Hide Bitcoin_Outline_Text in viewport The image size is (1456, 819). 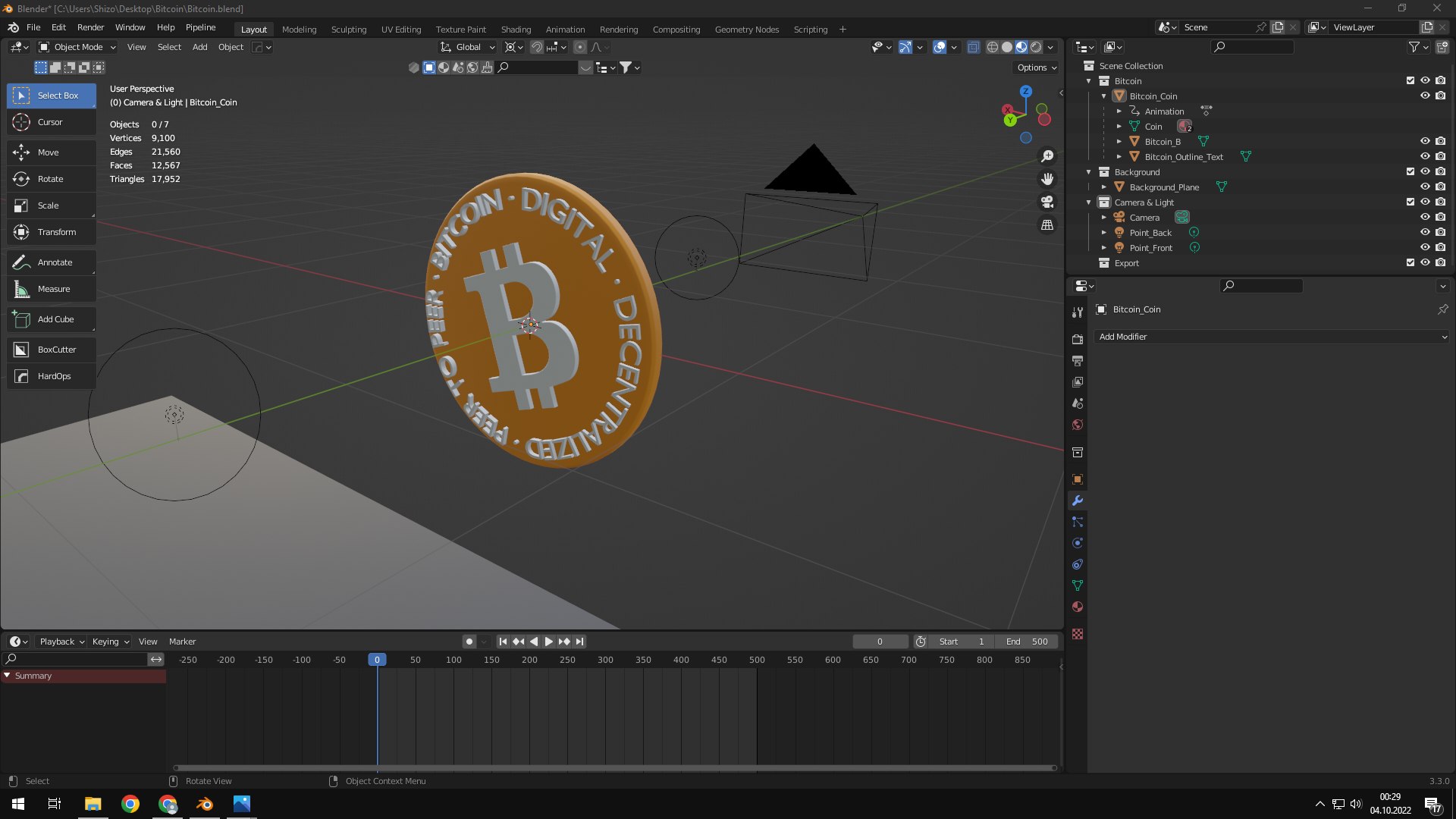point(1425,156)
